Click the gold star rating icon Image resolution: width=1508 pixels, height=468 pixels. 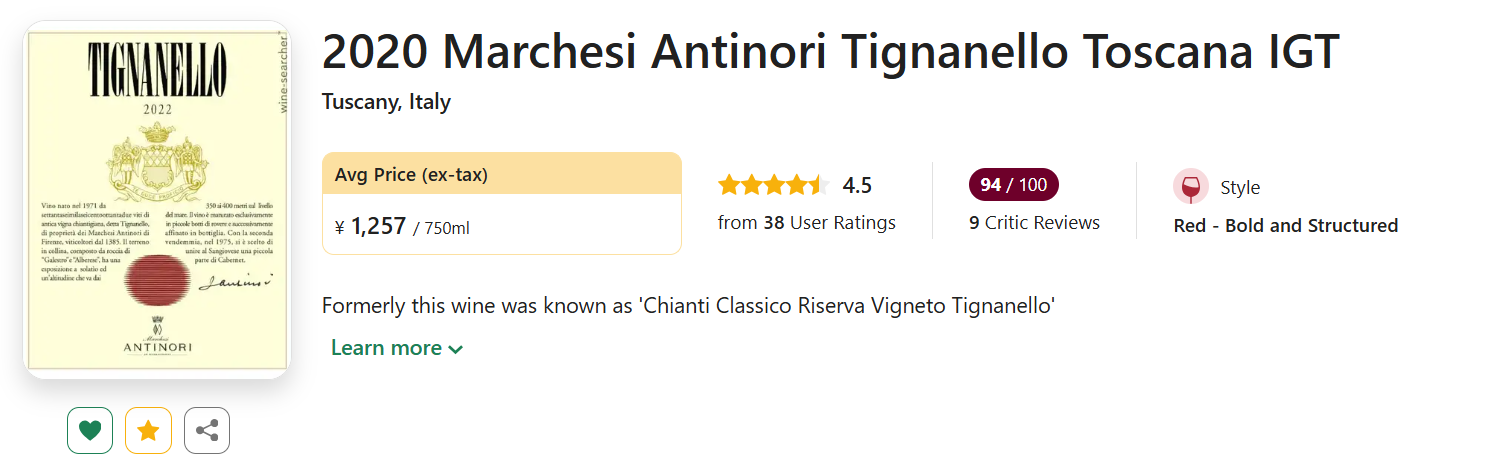click(148, 431)
